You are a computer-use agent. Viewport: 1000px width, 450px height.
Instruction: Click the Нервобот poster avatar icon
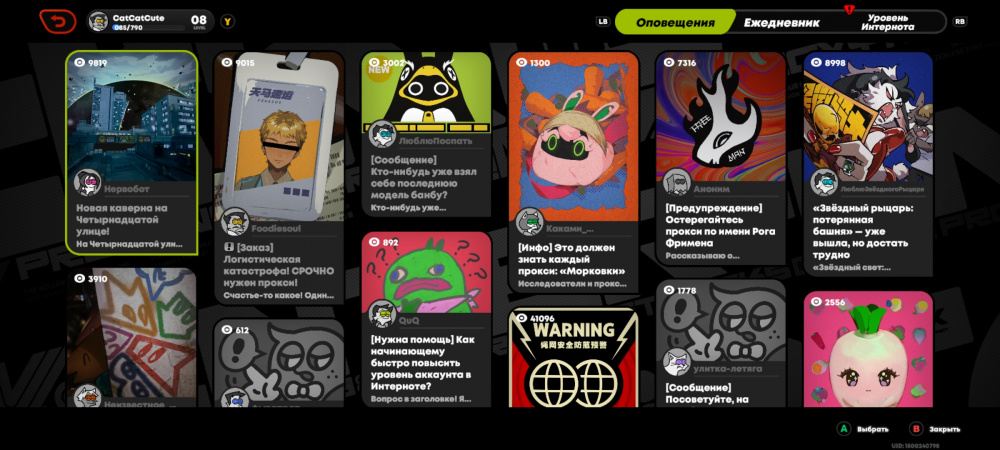87,182
